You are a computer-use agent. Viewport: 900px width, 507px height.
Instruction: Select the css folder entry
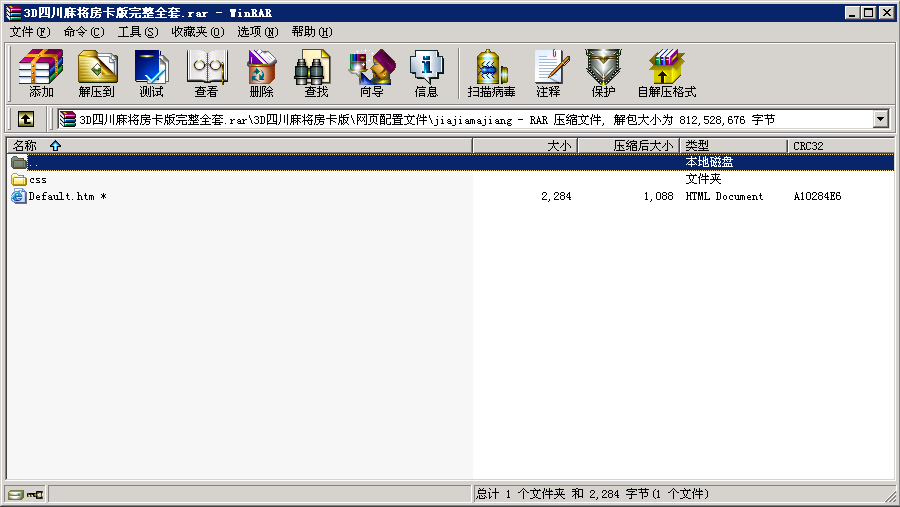pyautogui.click(x=37, y=180)
